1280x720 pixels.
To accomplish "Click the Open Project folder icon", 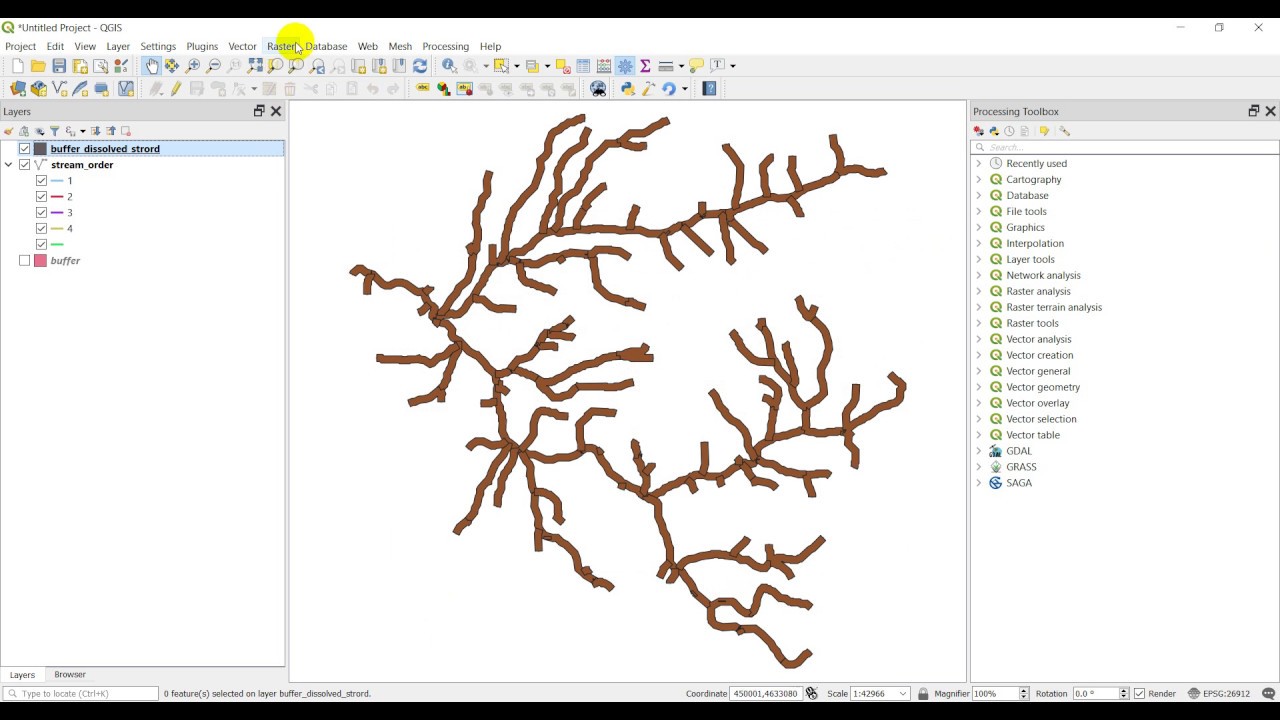I will click(x=38, y=66).
